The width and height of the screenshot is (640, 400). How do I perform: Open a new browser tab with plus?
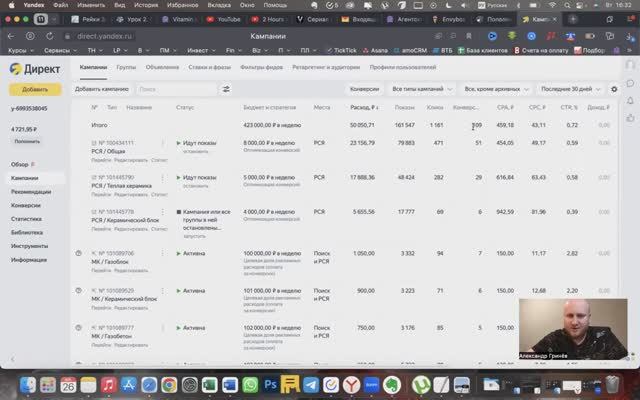(573, 19)
